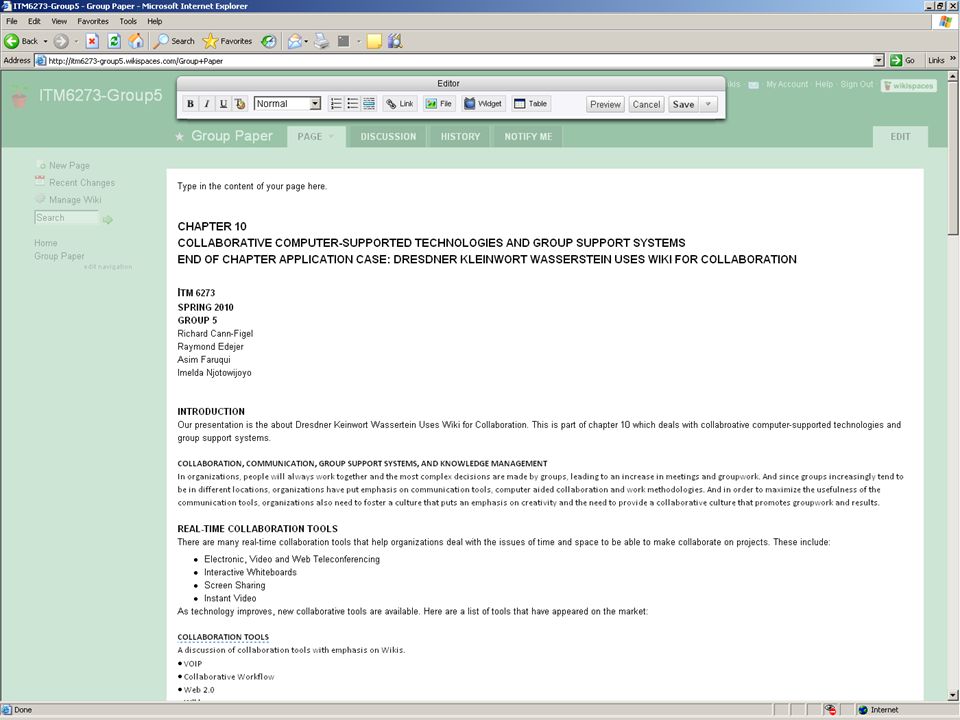Open the IE Search toolbar button
The image size is (960, 720).
click(174, 41)
